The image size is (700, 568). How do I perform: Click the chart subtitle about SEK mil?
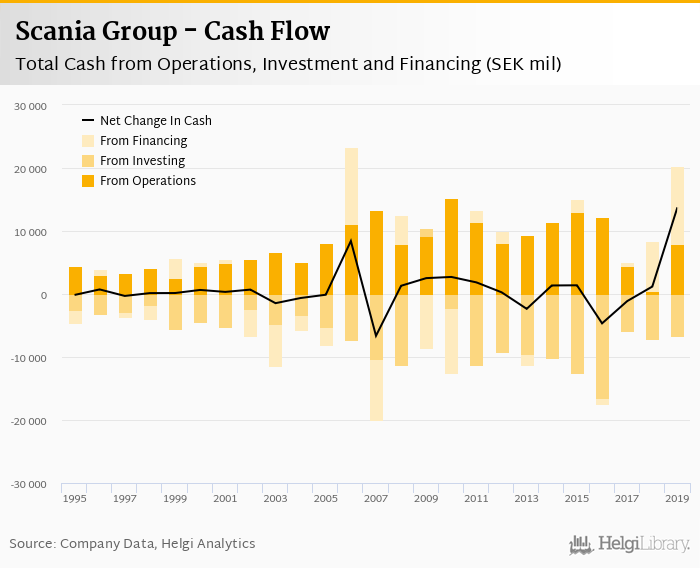(x=288, y=64)
